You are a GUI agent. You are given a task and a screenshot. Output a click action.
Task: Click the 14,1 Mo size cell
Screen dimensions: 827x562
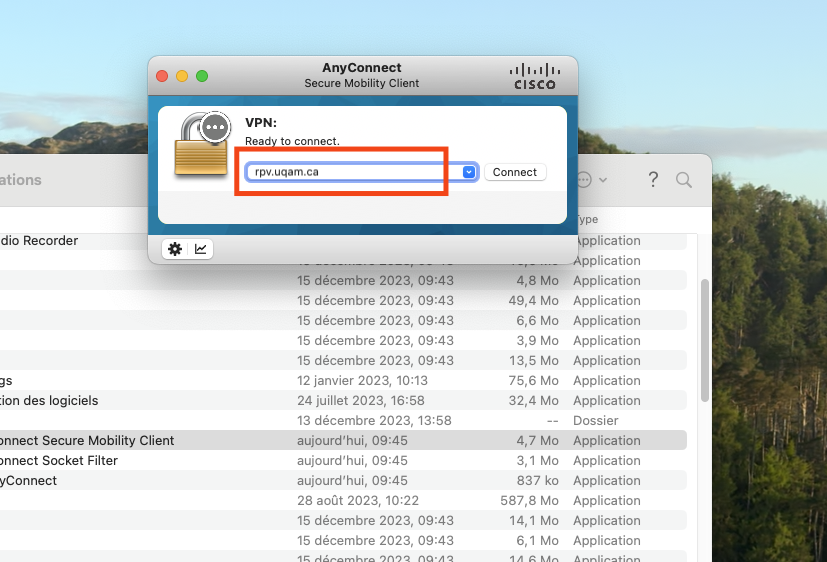click(533, 520)
